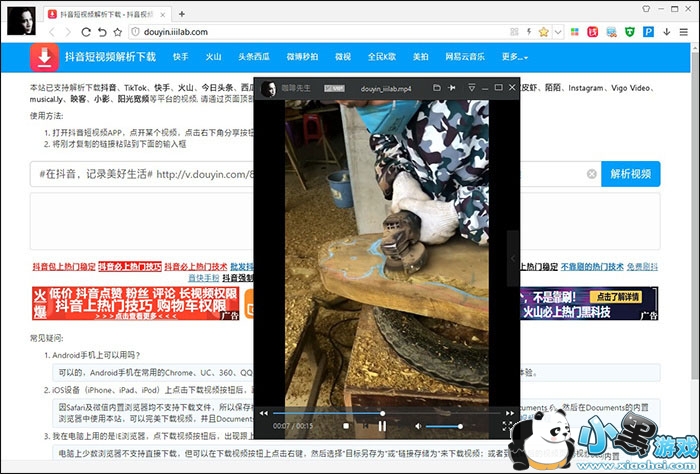Image resolution: width=700 pixels, height=474 pixels.
Task: Adjust the player volume slider
Action: click(x=444, y=426)
